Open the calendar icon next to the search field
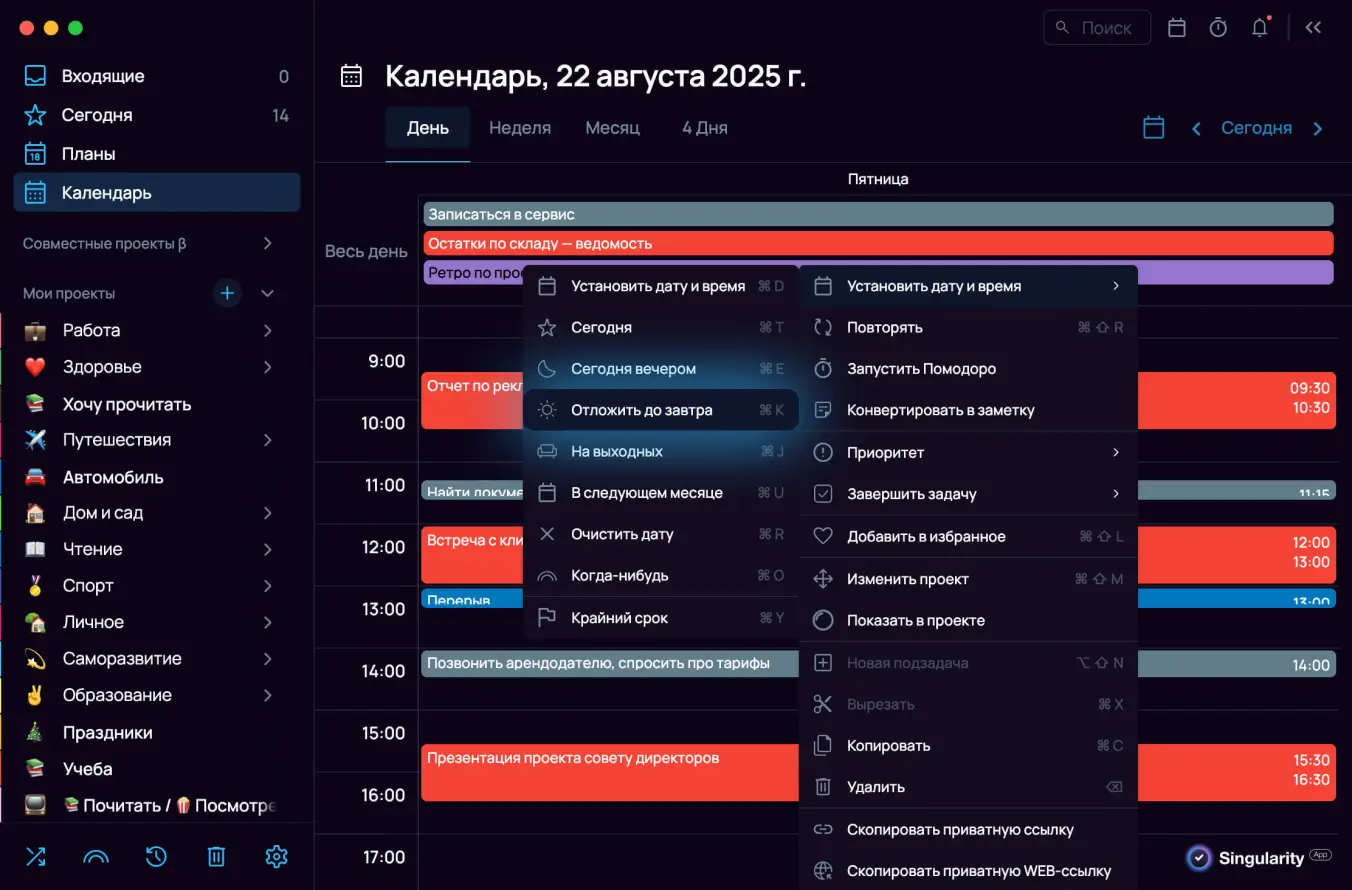Viewport: 1352px width, 890px height. pos(1176,27)
